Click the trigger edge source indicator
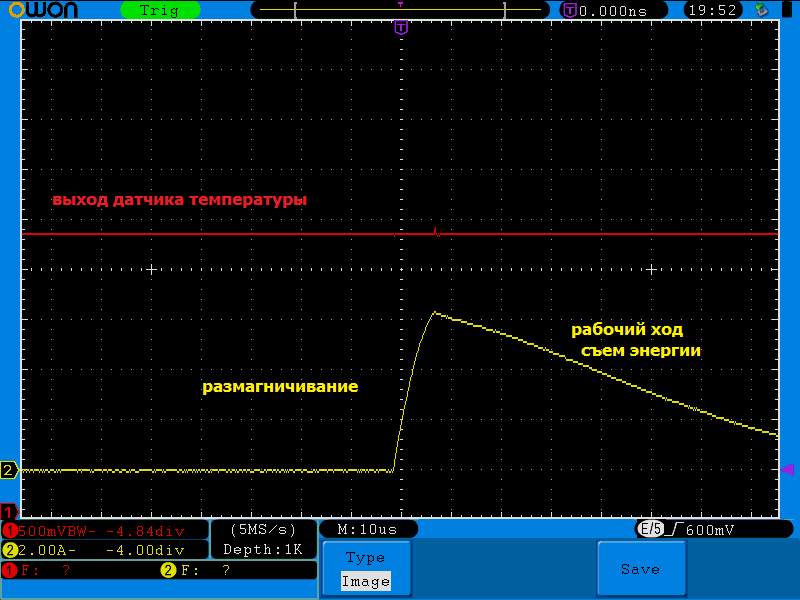The width and height of the screenshot is (800, 600). coord(652,529)
